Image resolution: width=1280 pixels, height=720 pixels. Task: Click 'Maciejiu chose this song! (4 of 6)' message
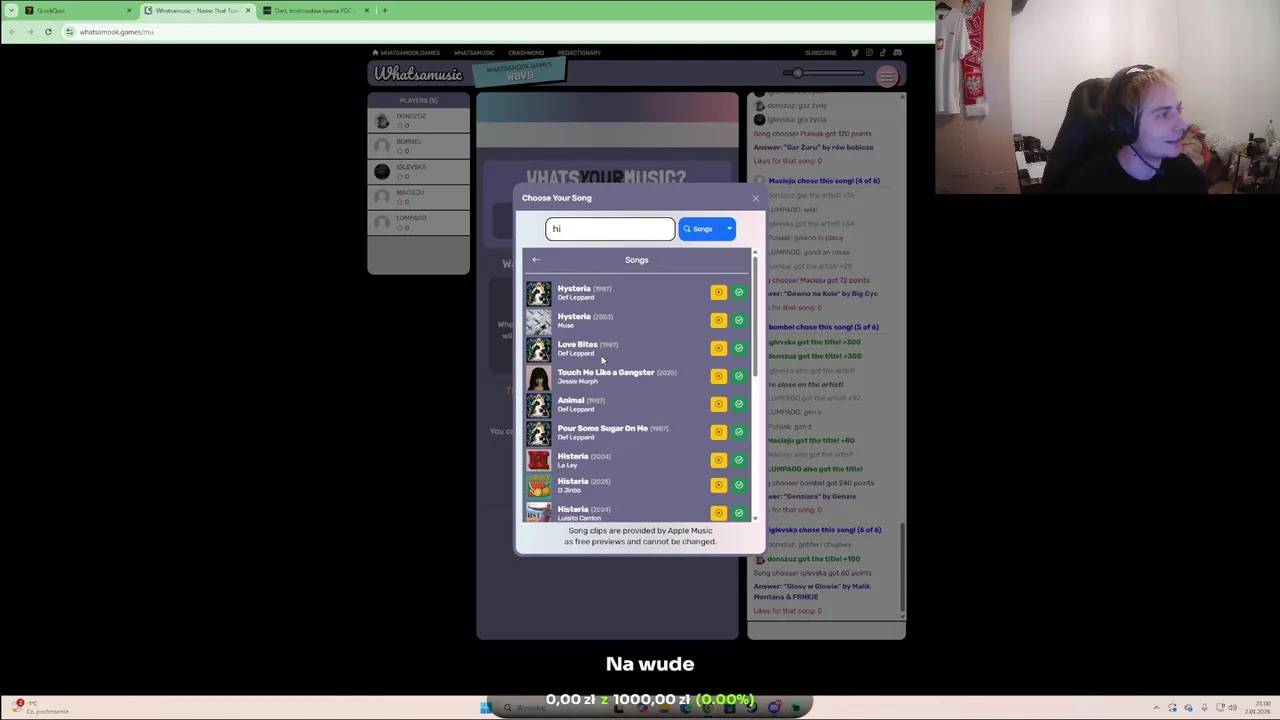pyautogui.click(x=824, y=181)
